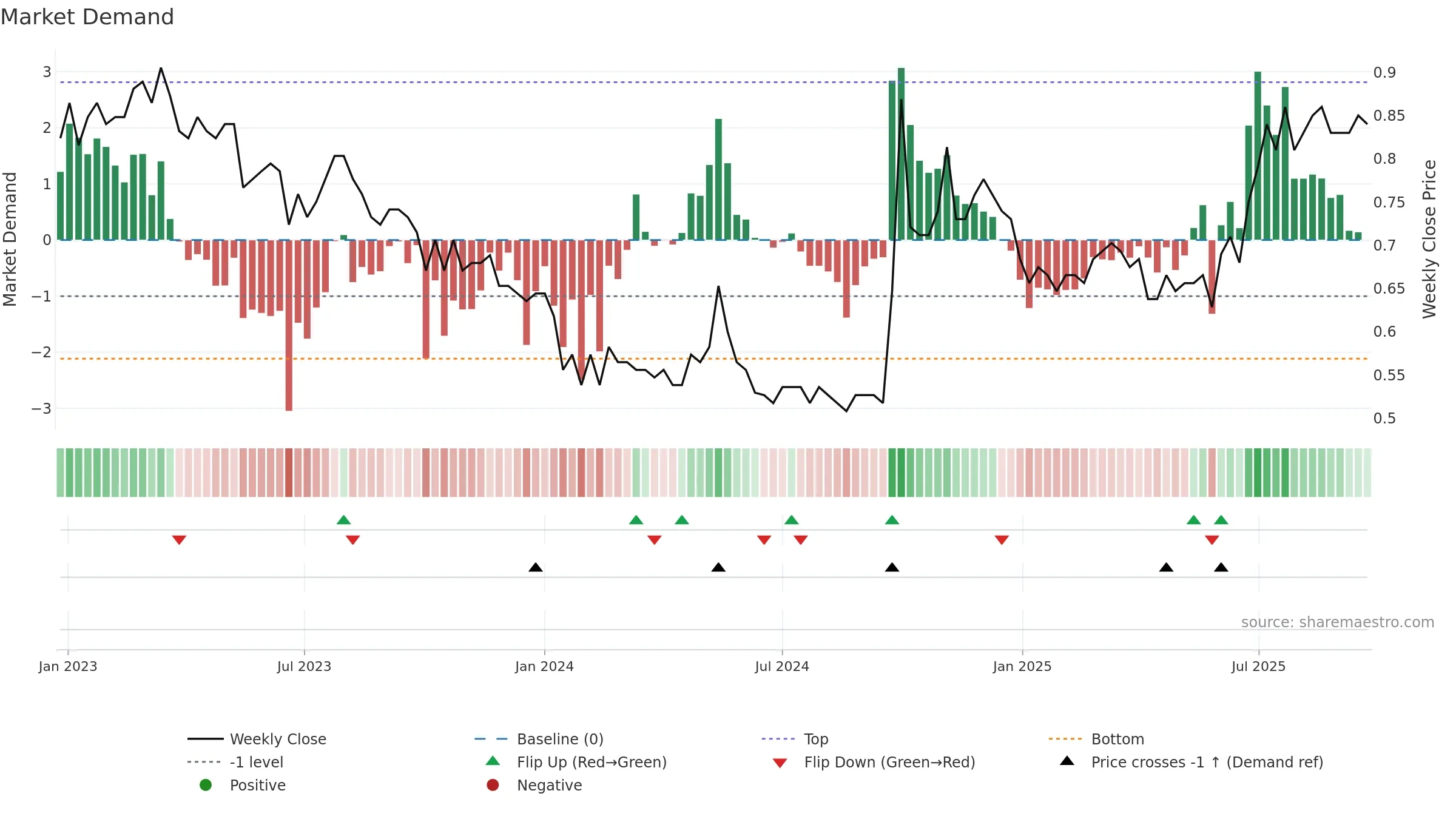Pick the black price-cross marker in September 2024
1456x819 pixels.
892,567
